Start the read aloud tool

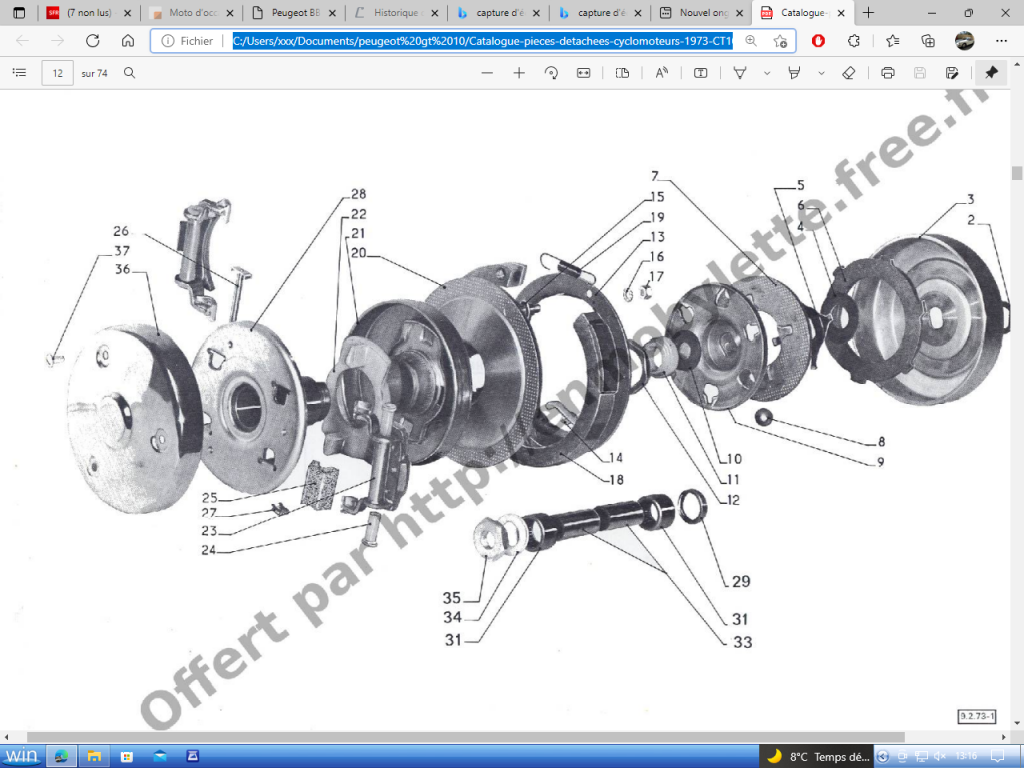coord(661,73)
